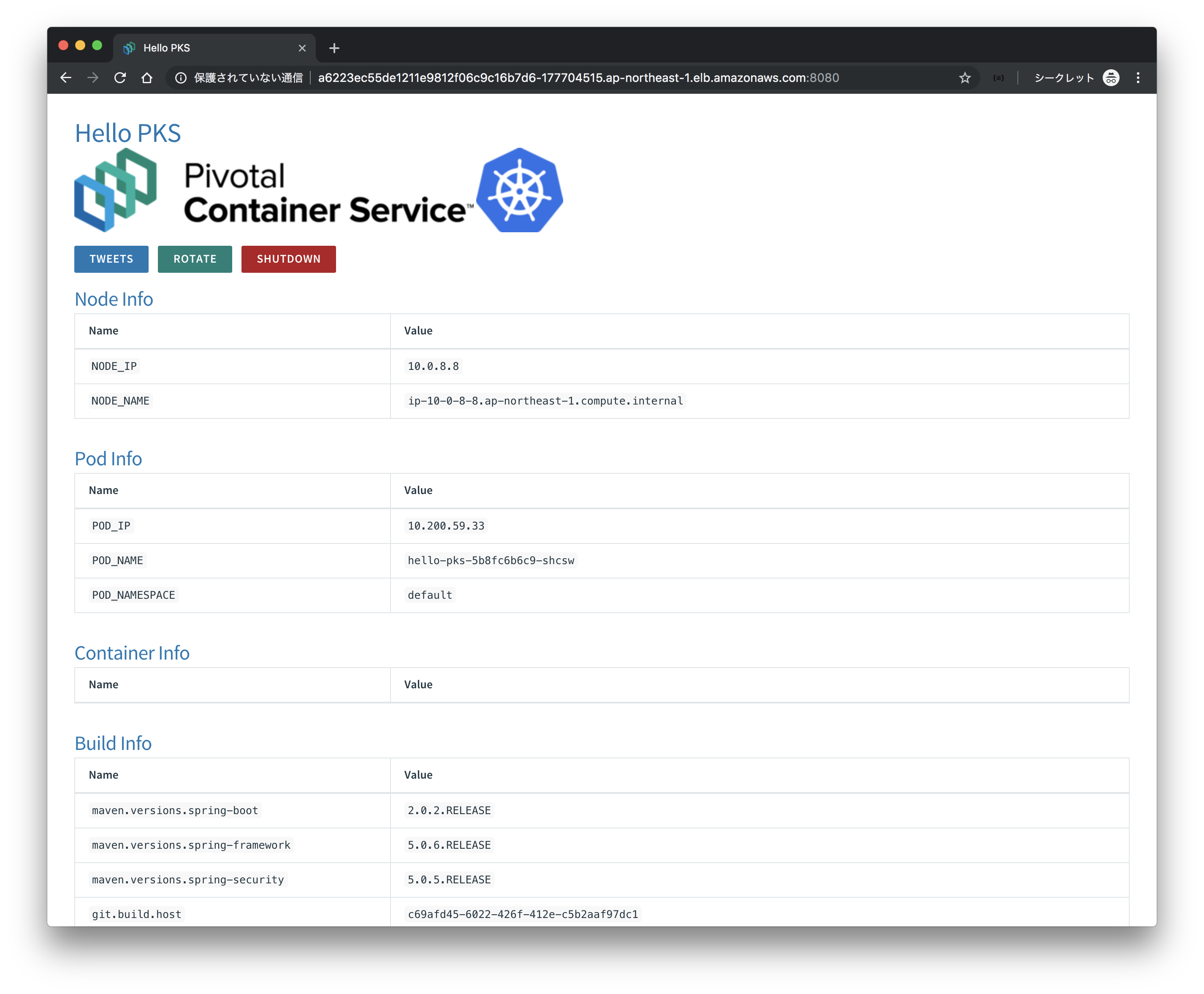Click the 保護されていない通信 security warning text

point(249,78)
